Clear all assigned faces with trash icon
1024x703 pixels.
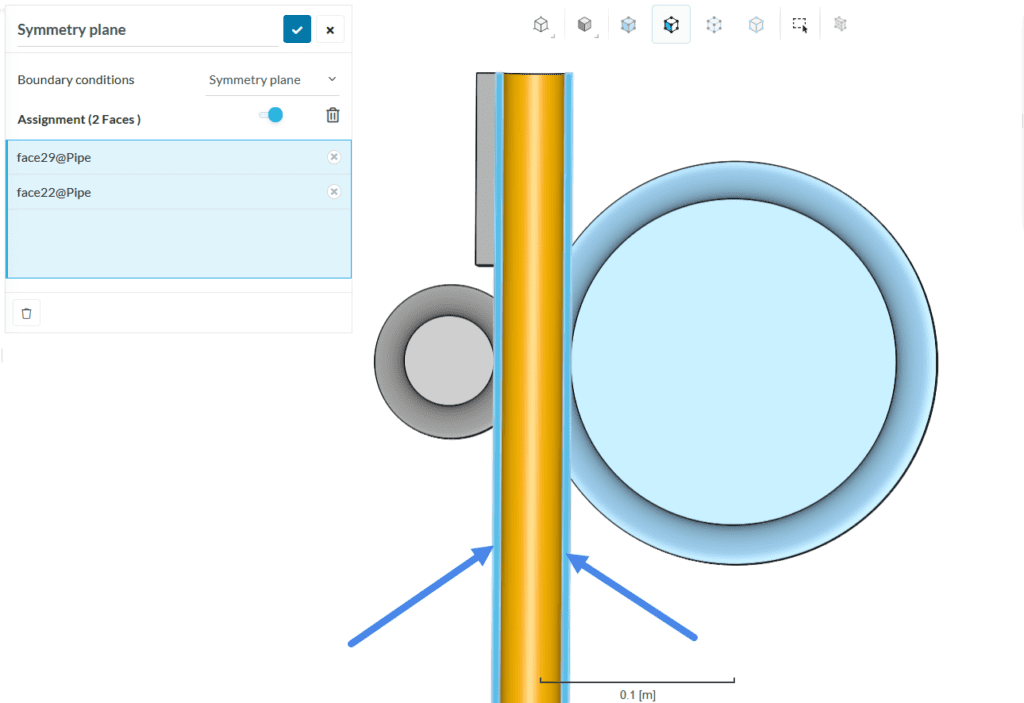click(333, 116)
